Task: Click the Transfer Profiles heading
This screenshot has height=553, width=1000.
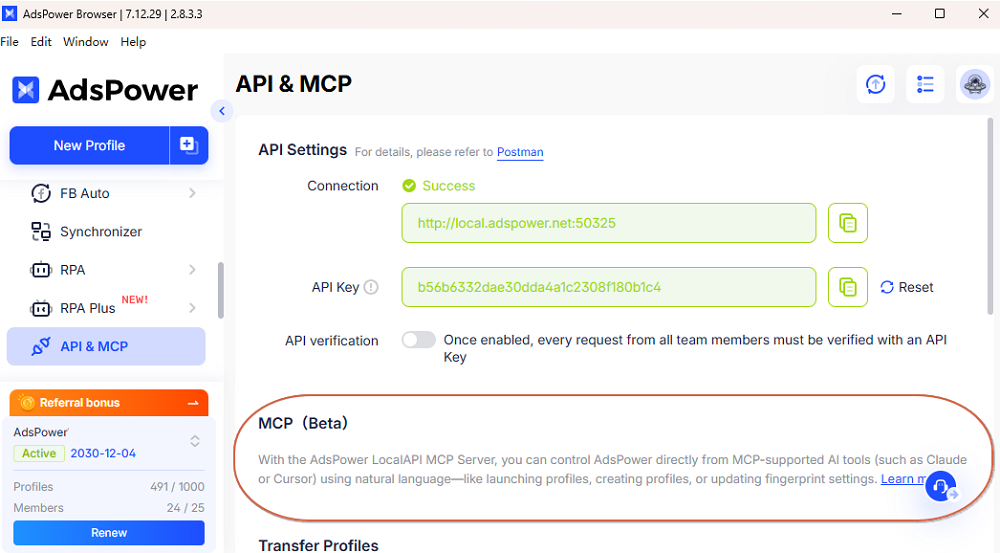Action: click(318, 545)
